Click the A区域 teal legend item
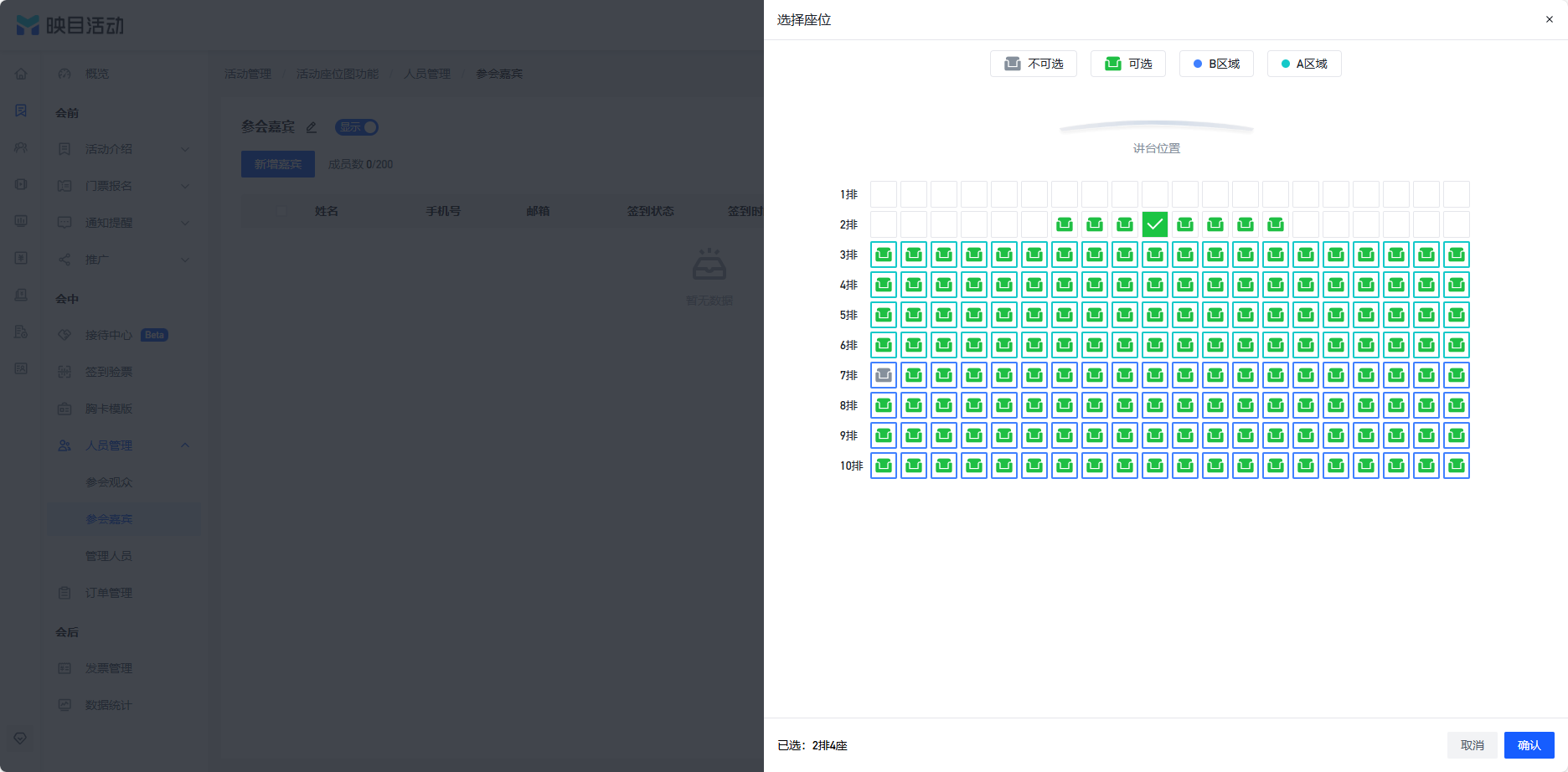Screen dimensions: 1568x772 (1304, 64)
